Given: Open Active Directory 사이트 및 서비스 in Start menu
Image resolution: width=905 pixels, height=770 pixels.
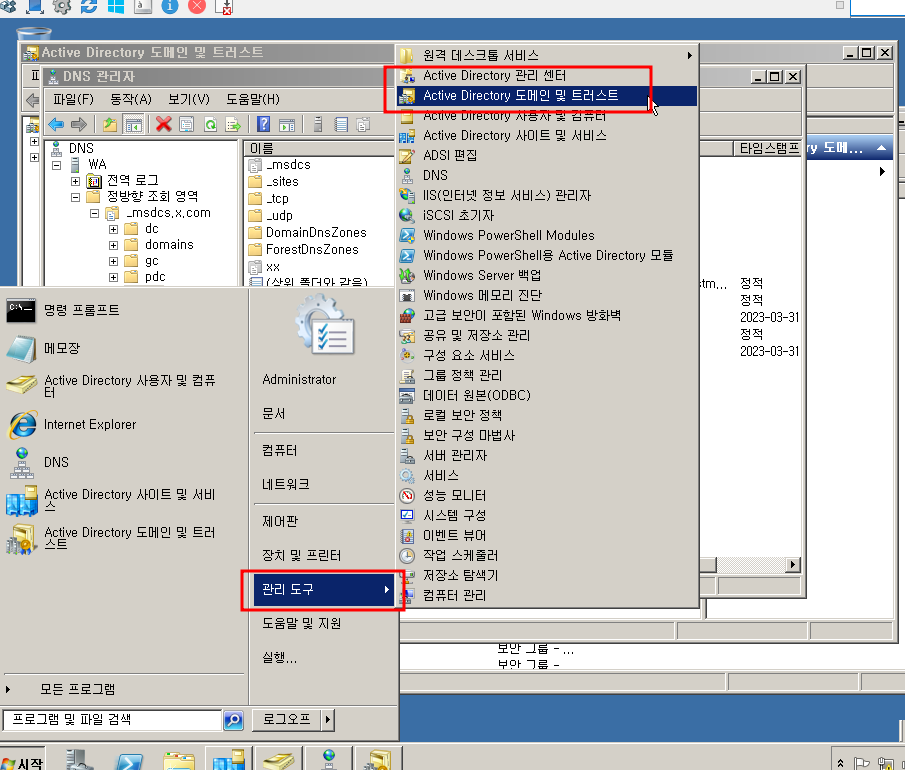Looking at the screenshot, I should coord(124,500).
